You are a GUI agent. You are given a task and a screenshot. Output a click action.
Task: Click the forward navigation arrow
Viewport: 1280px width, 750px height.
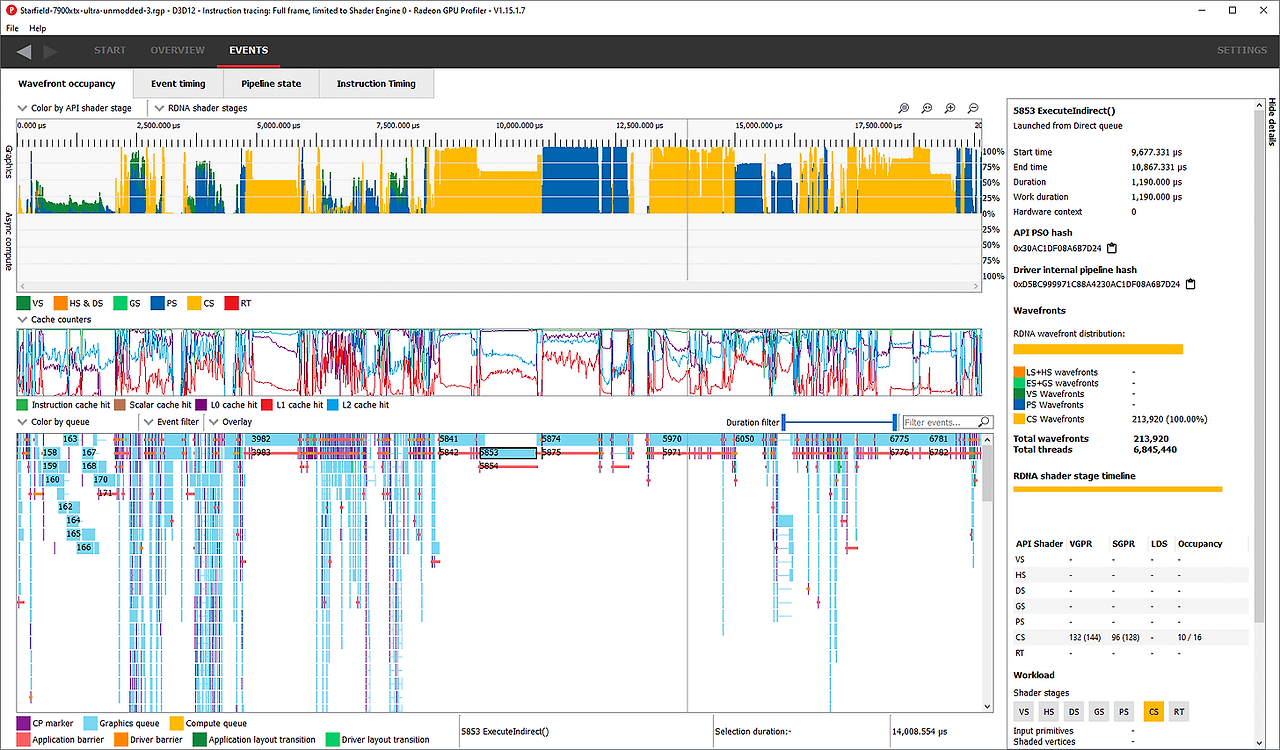[50, 51]
